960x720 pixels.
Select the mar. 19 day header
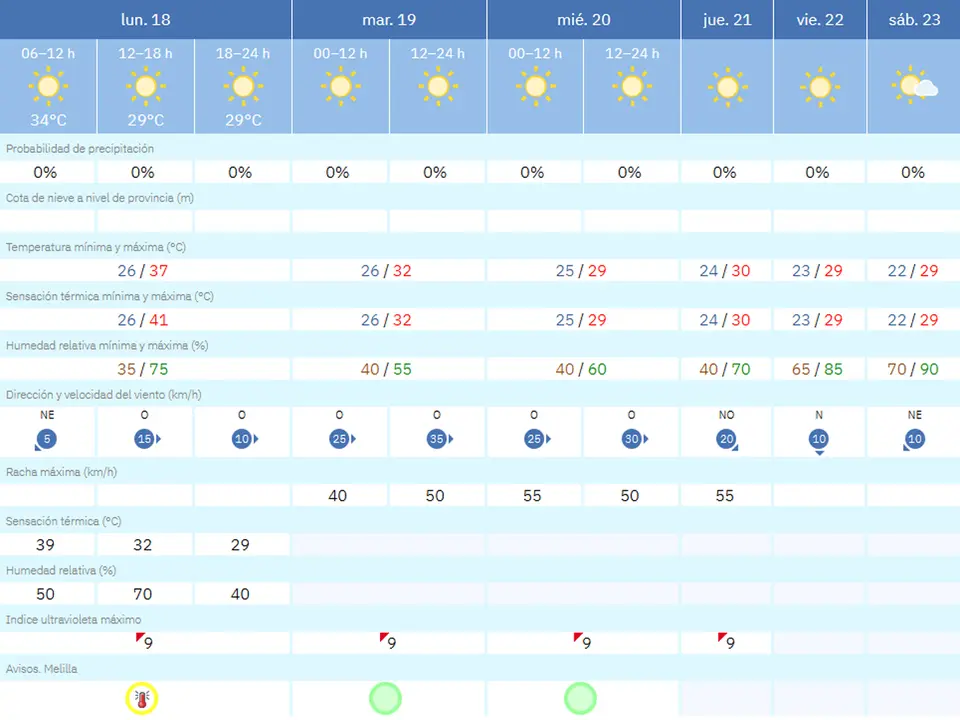coord(389,20)
